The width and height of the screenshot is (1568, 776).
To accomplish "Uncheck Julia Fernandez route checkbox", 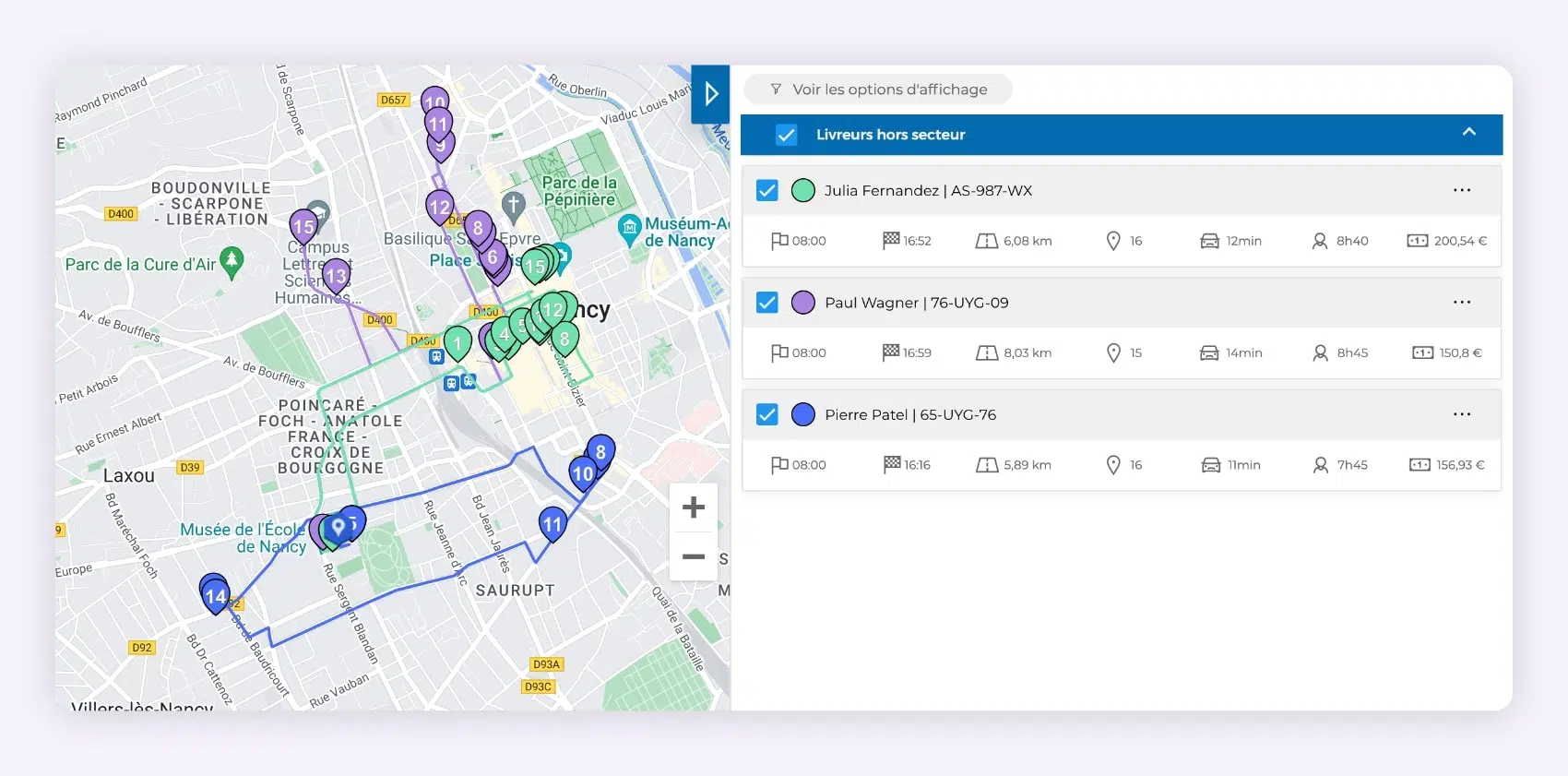I will tap(766, 190).
